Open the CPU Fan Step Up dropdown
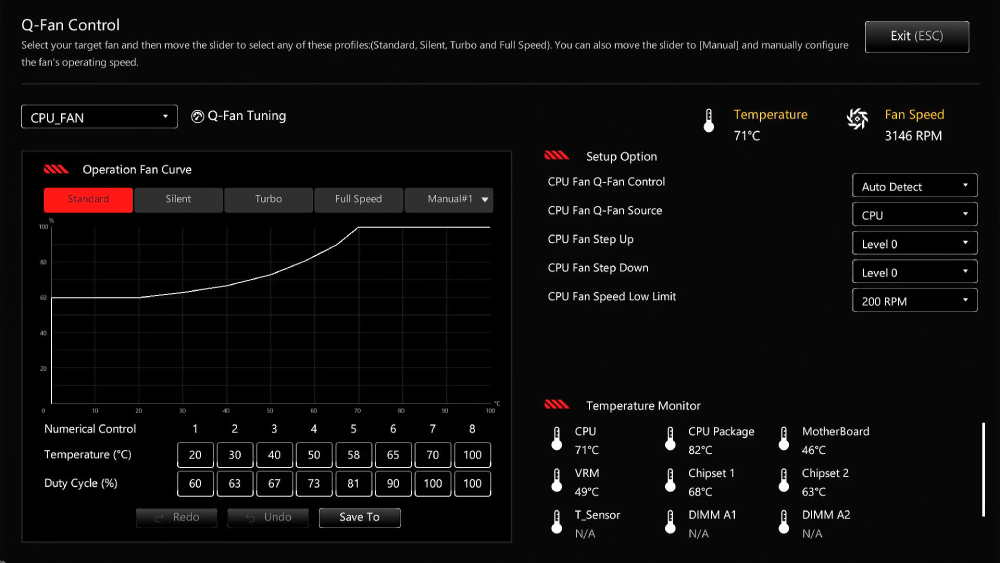The height and width of the screenshot is (563, 1000). (x=914, y=244)
